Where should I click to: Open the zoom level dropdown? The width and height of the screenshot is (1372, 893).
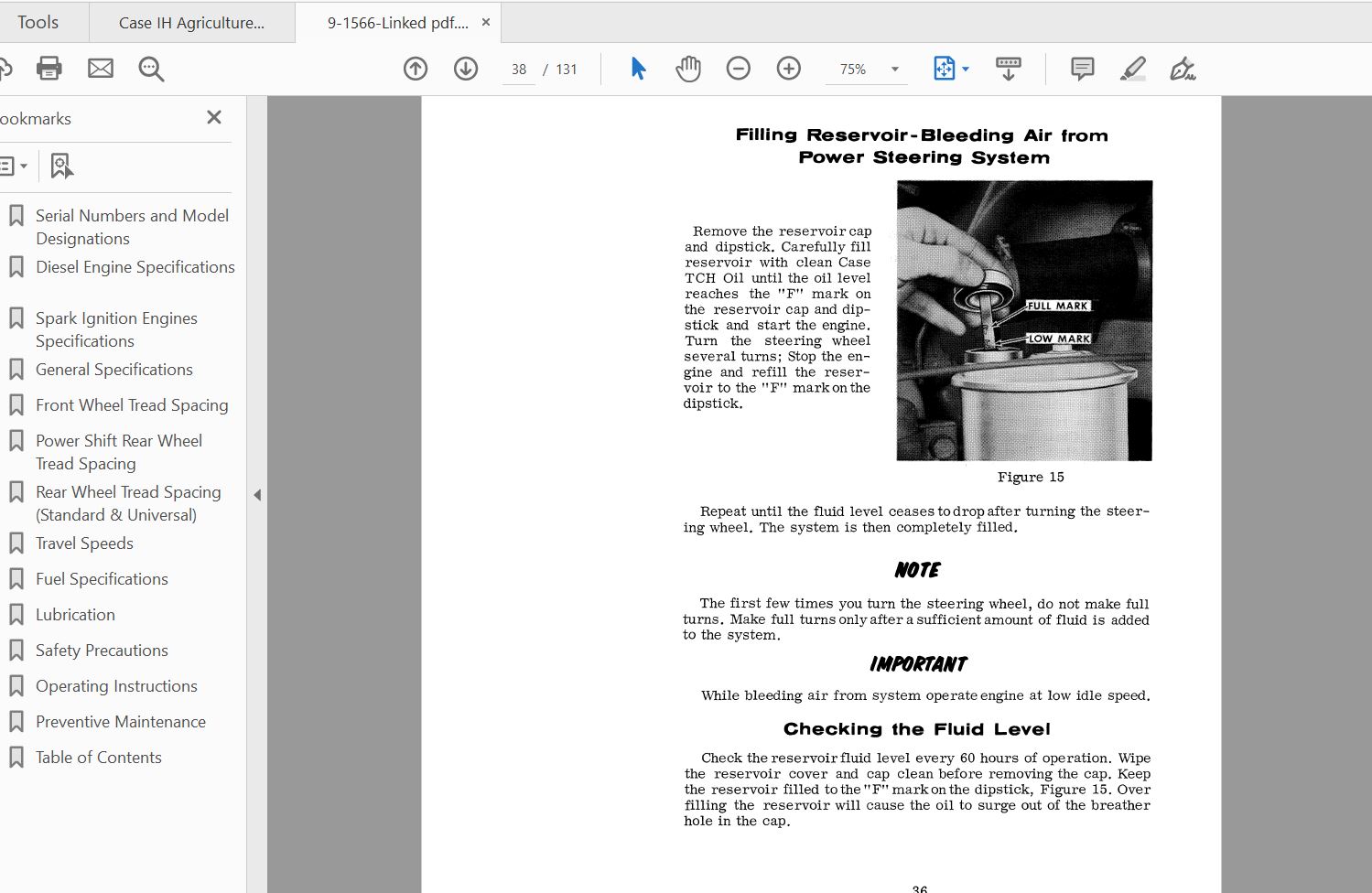pos(895,70)
